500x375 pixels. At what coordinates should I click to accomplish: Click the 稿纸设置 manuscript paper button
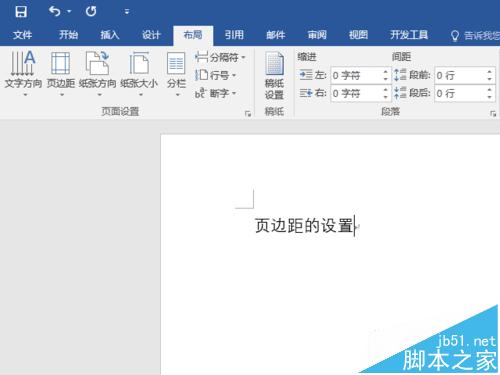pos(274,75)
